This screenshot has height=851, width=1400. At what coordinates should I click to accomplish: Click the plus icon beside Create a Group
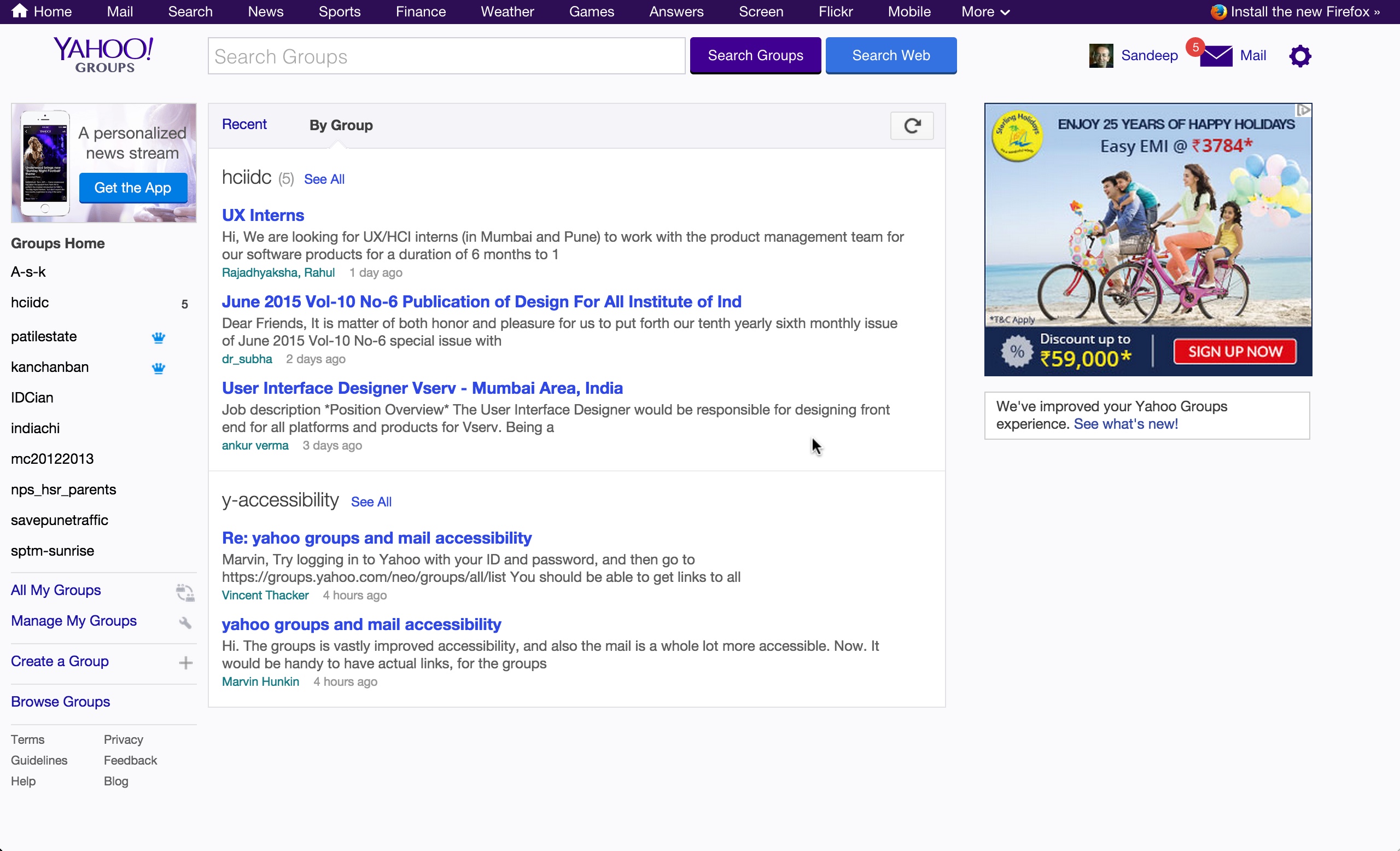(185, 662)
